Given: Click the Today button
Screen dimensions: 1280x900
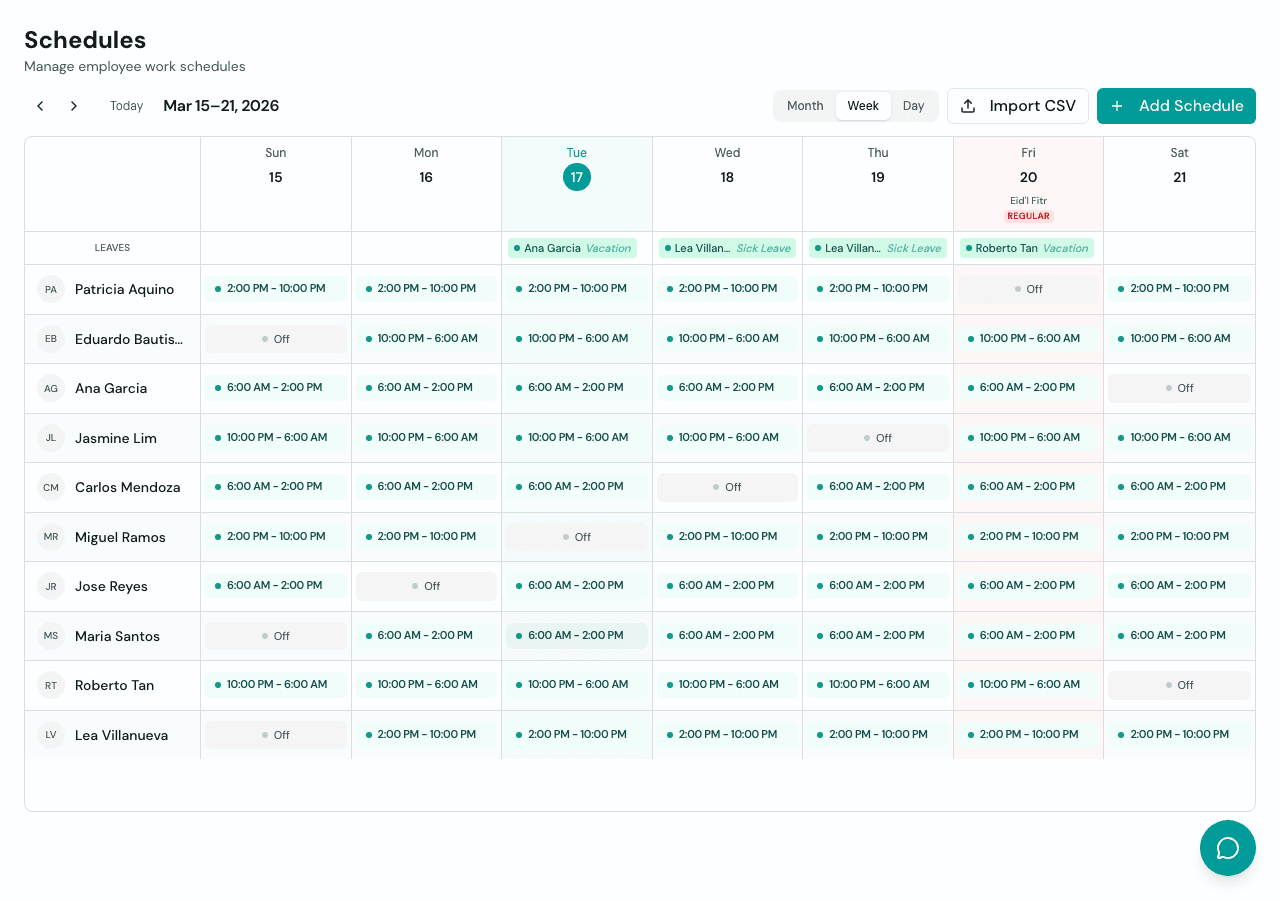Looking at the screenshot, I should coord(126,105).
